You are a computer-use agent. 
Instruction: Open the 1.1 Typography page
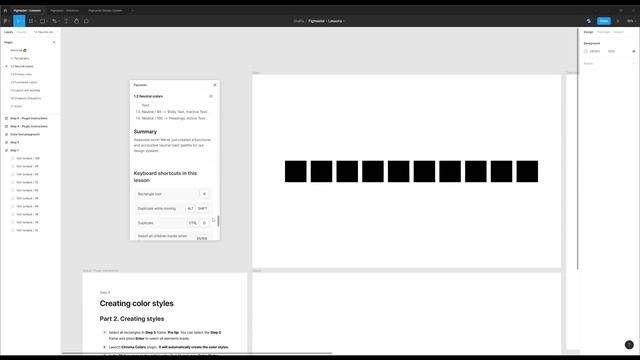[x=20, y=58]
